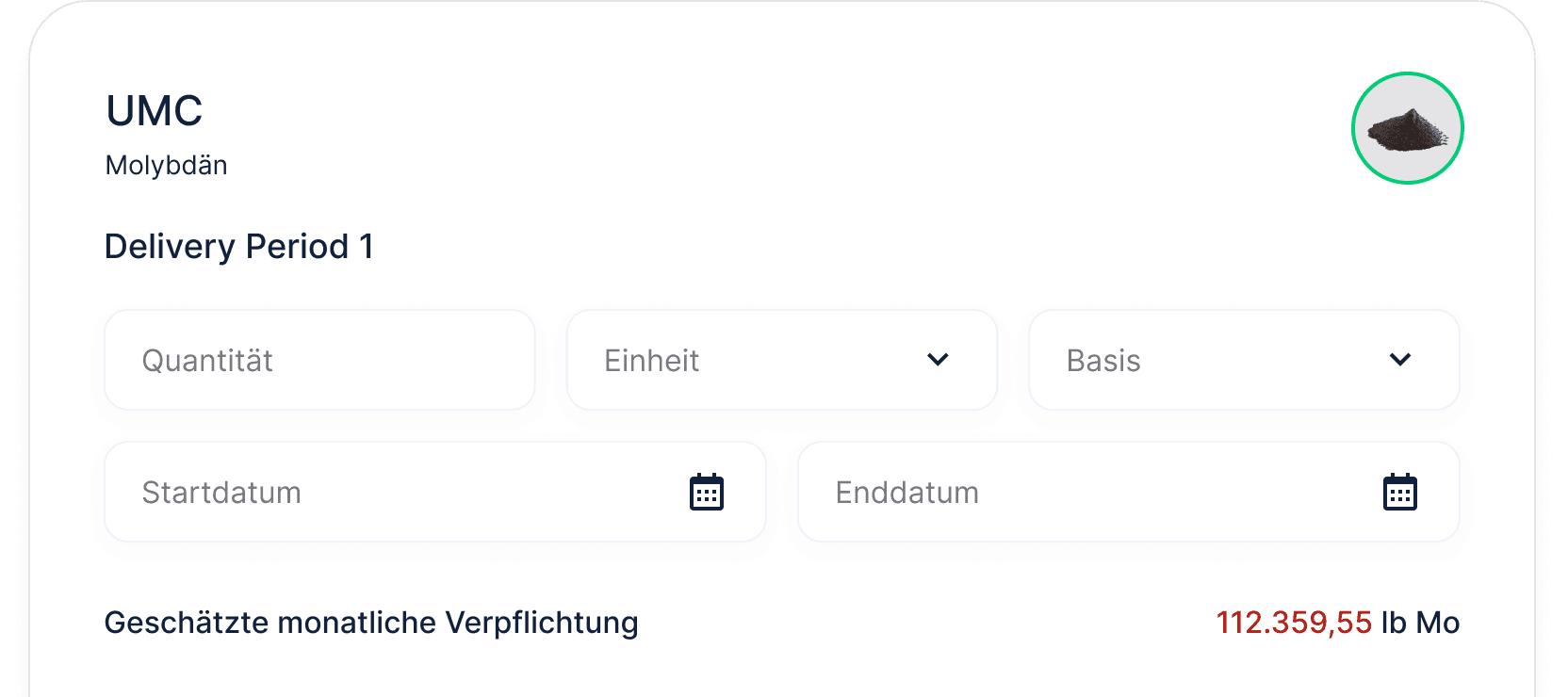Expand the Einheit dropdown chevron

[938, 360]
